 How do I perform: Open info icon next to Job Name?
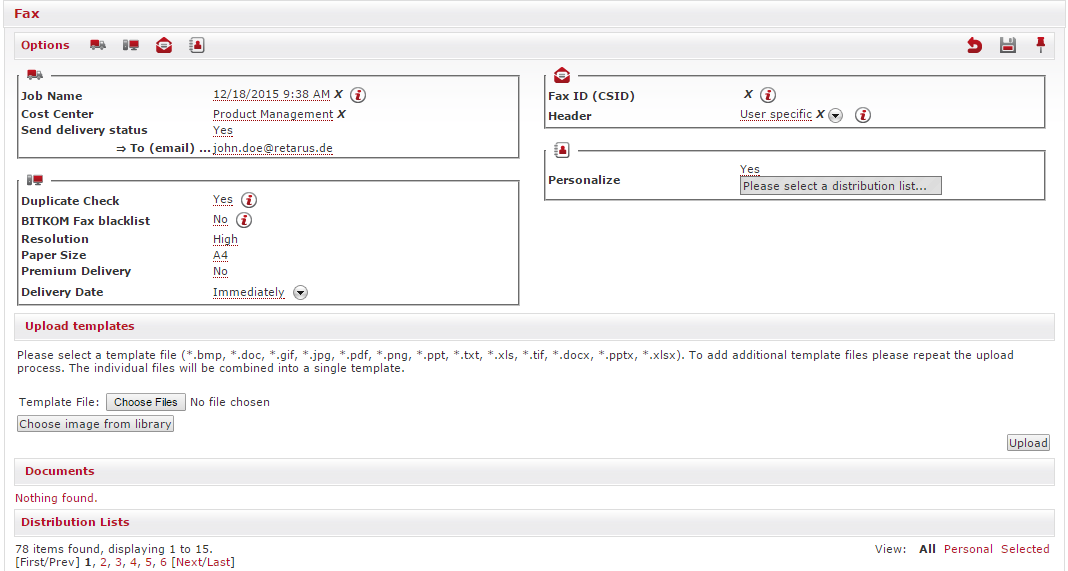pyautogui.click(x=358, y=95)
